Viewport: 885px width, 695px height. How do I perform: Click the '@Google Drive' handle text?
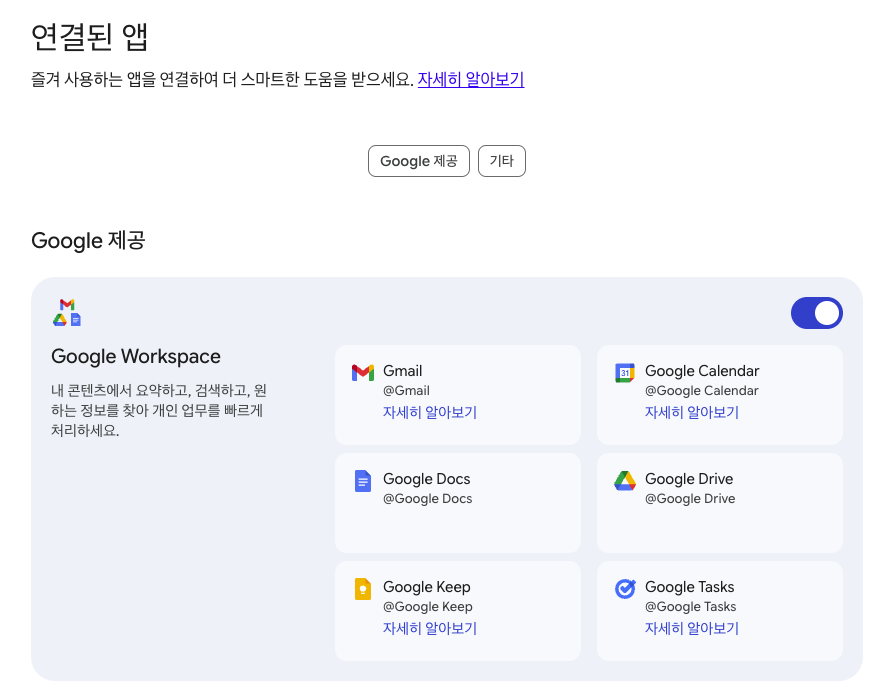tap(690, 499)
